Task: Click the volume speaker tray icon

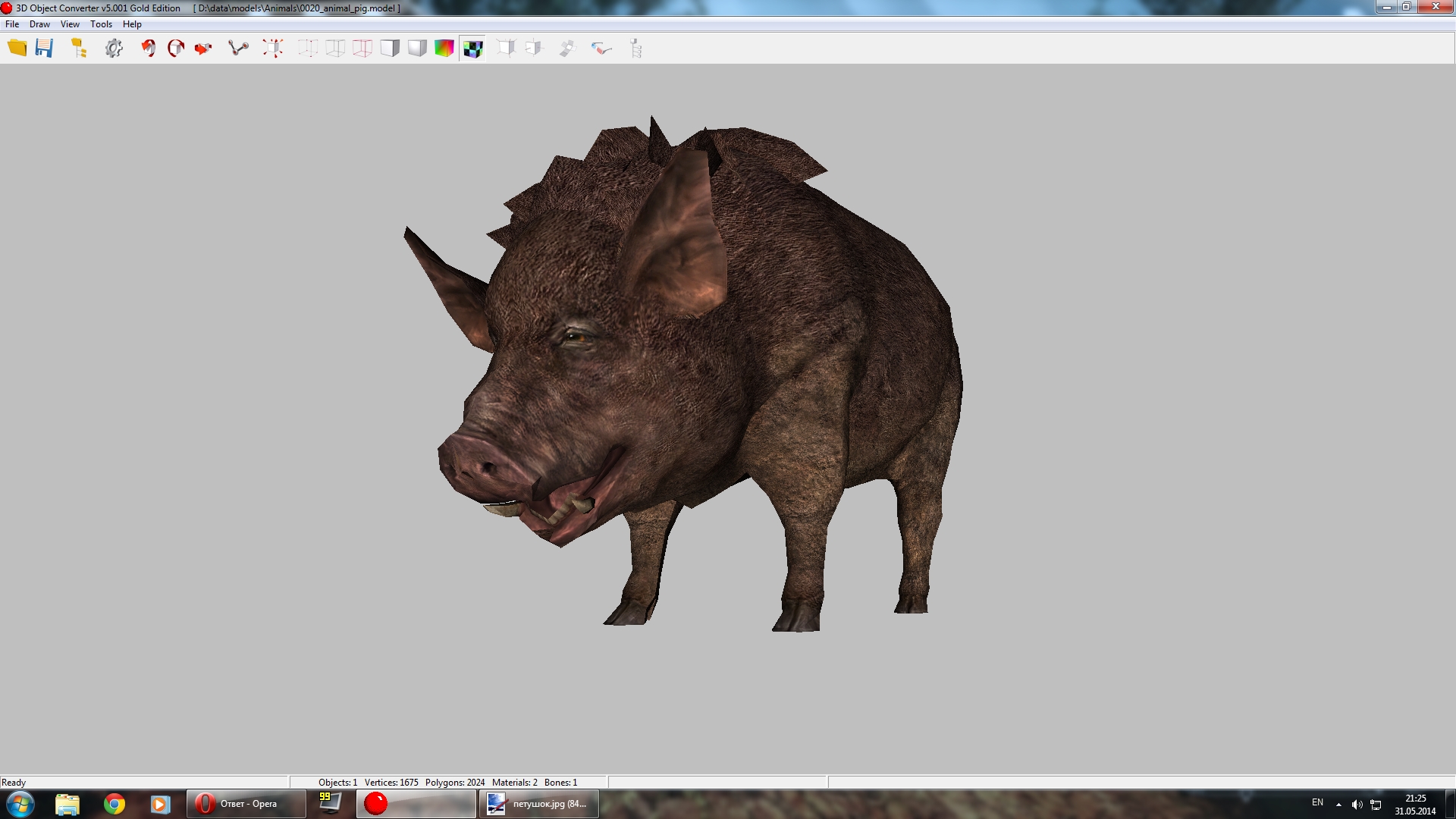Action: tap(1357, 804)
